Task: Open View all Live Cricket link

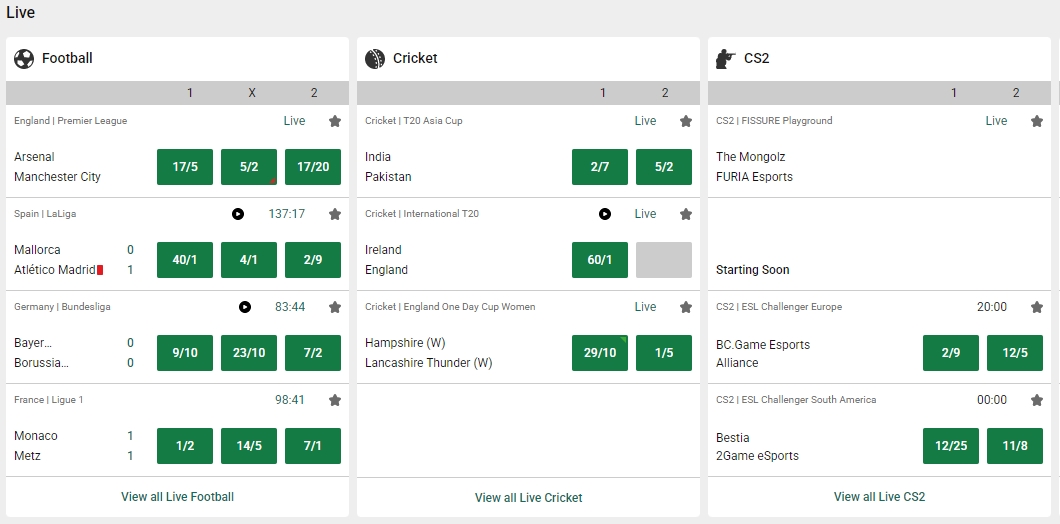Action: pos(529,497)
